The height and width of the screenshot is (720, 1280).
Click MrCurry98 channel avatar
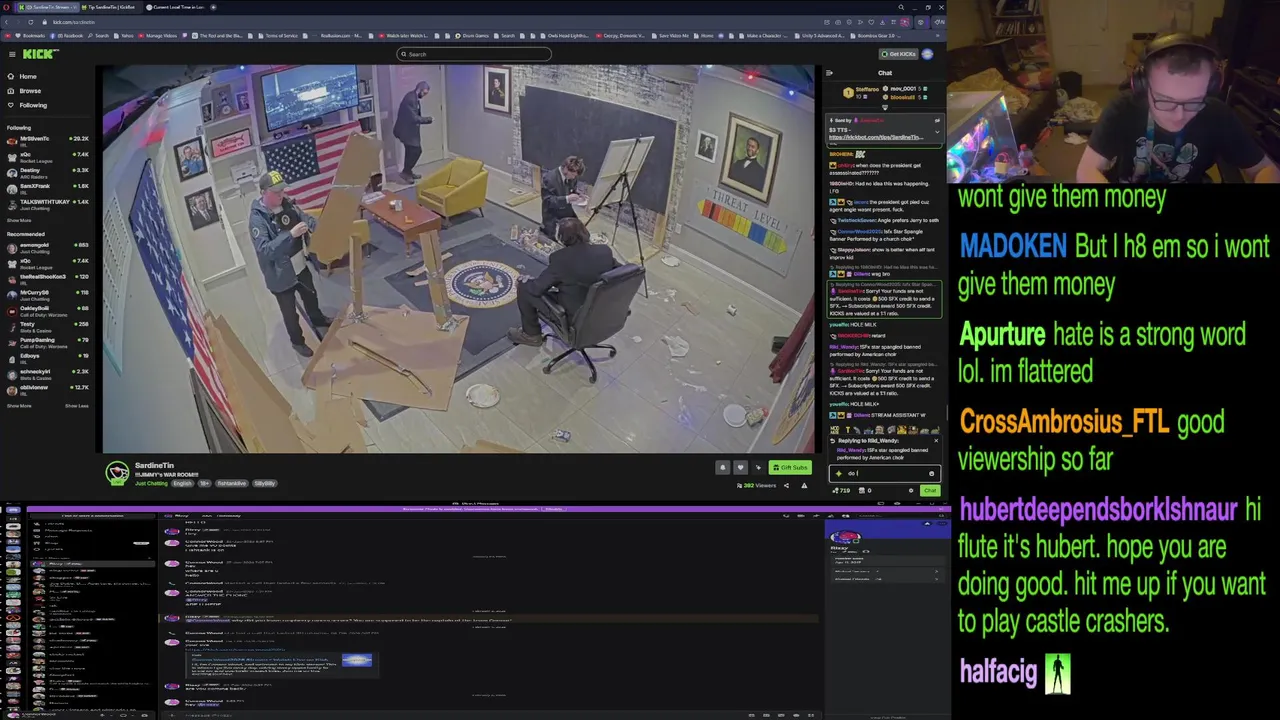coord(12,294)
